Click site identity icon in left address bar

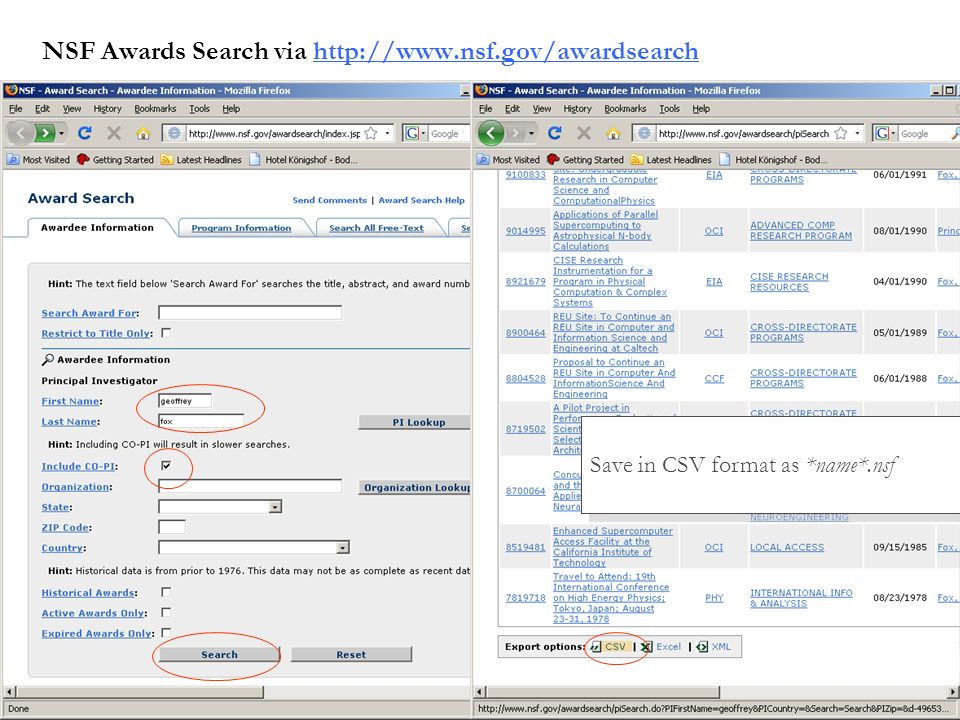(174, 133)
